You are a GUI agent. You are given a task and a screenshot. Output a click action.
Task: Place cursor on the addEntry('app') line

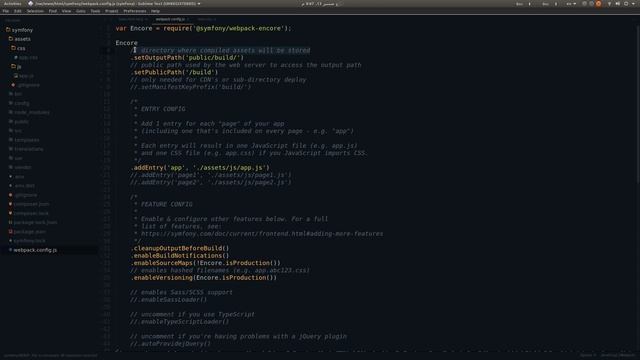[200, 168]
